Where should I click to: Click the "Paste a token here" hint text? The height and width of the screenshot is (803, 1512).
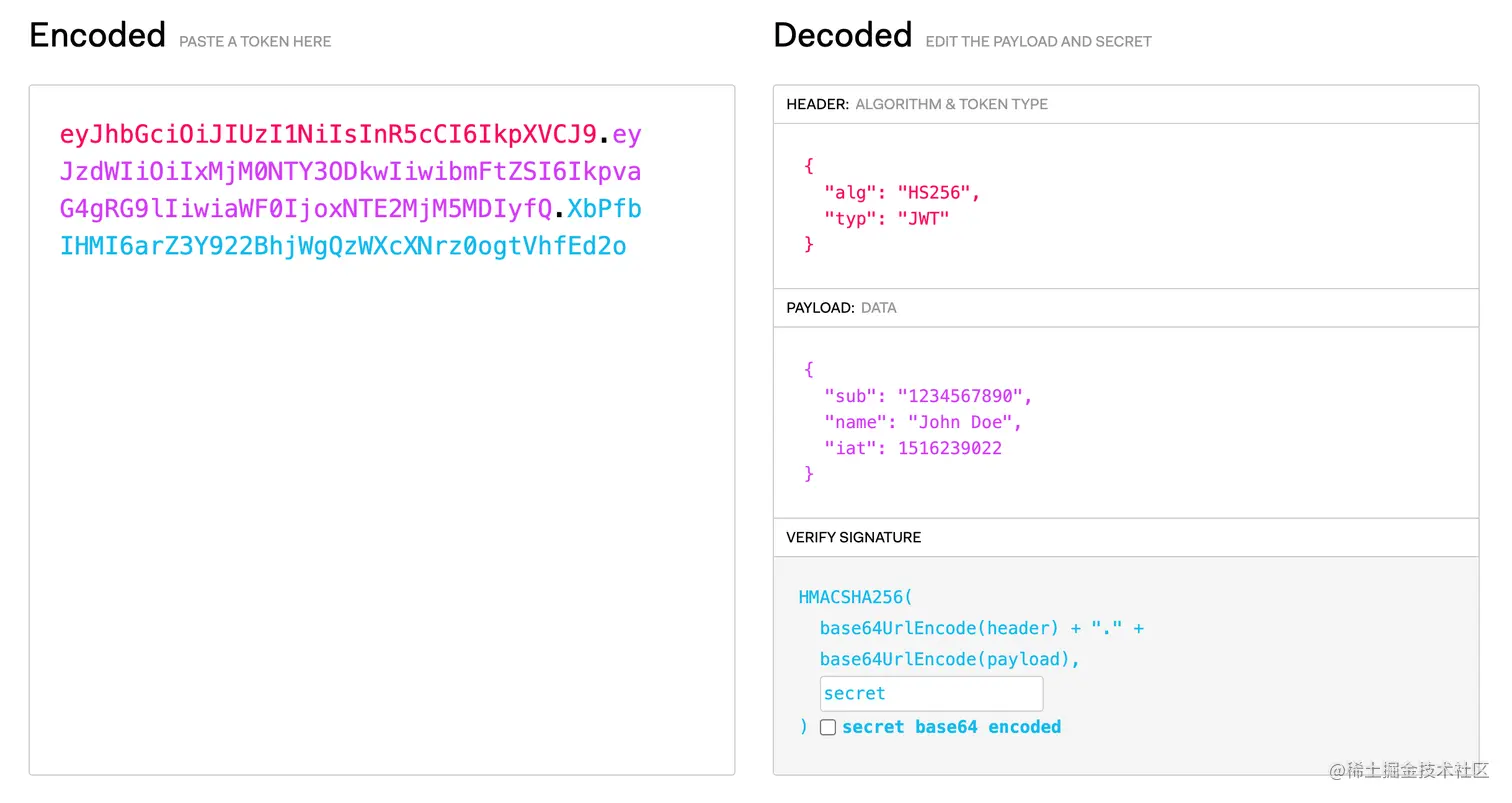[255, 42]
